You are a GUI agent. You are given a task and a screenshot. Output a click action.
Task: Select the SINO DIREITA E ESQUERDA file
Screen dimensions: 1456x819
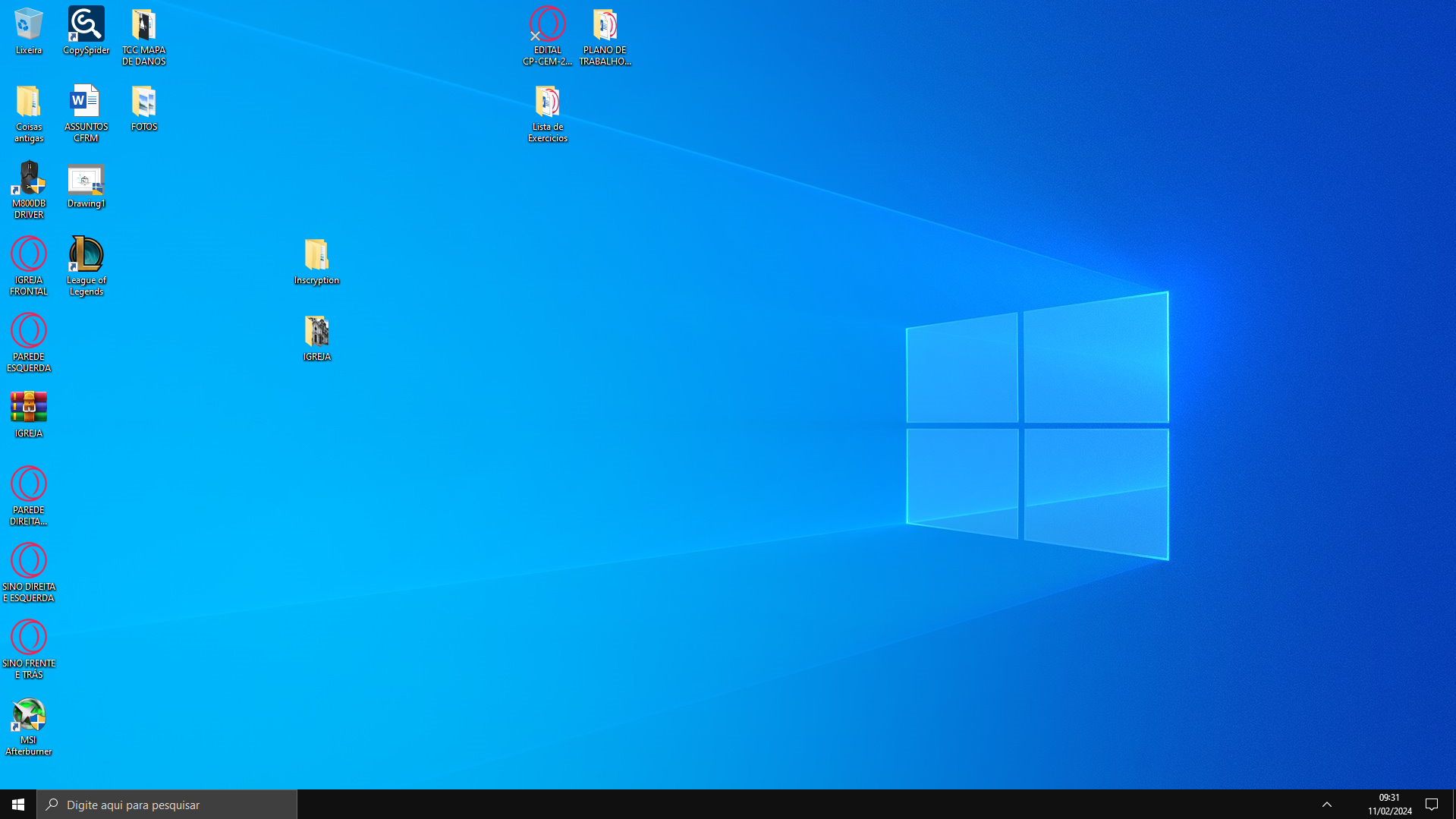(28, 573)
